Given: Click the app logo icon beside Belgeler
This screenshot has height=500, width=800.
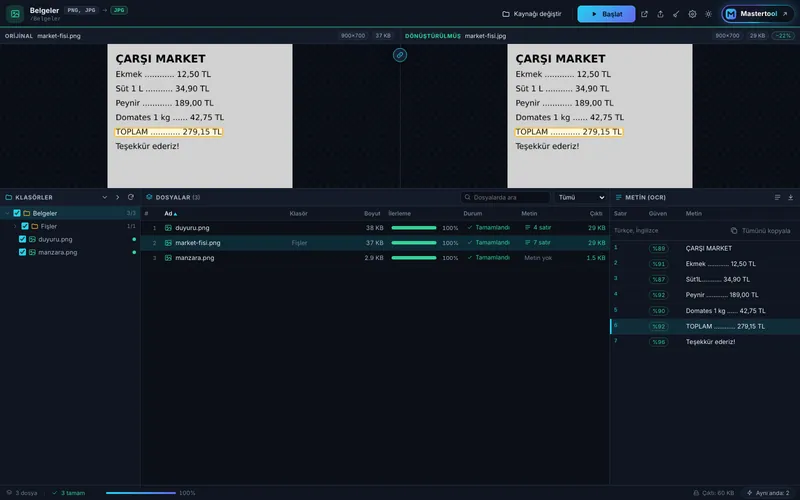Looking at the screenshot, I should 15,14.
